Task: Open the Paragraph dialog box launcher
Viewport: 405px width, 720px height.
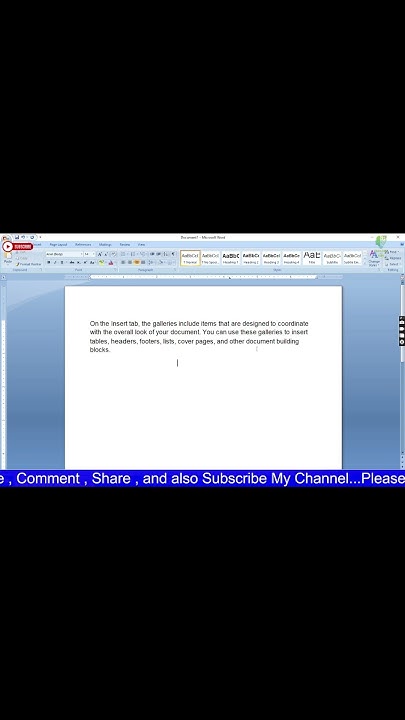Action: pos(175,270)
